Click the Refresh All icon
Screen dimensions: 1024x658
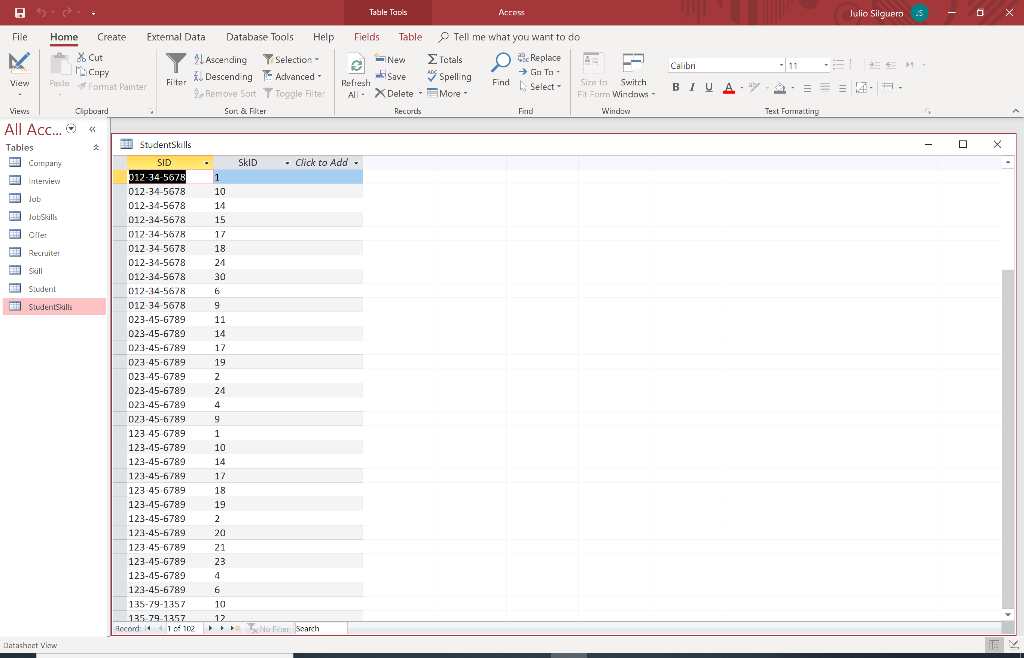click(356, 65)
